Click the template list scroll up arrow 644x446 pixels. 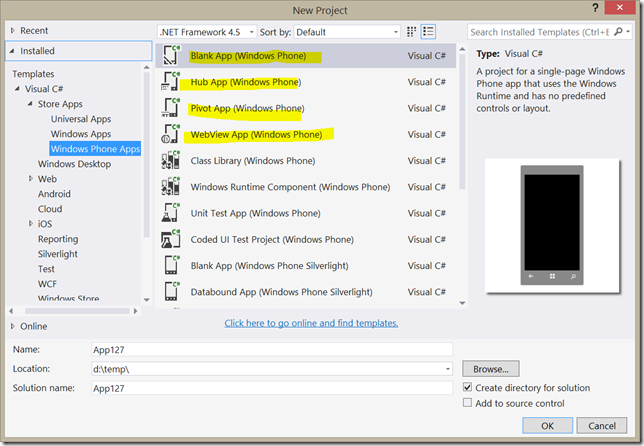[x=462, y=49]
